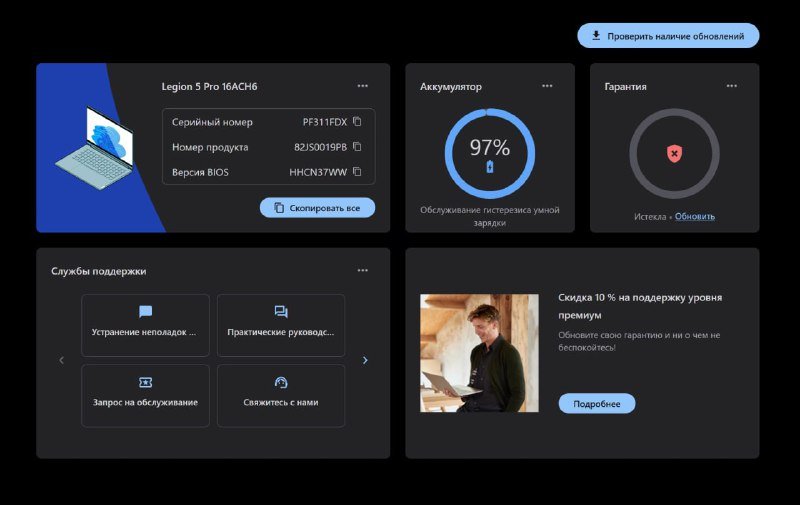Open Практические руководства tile
800x505 pixels.
(x=281, y=325)
